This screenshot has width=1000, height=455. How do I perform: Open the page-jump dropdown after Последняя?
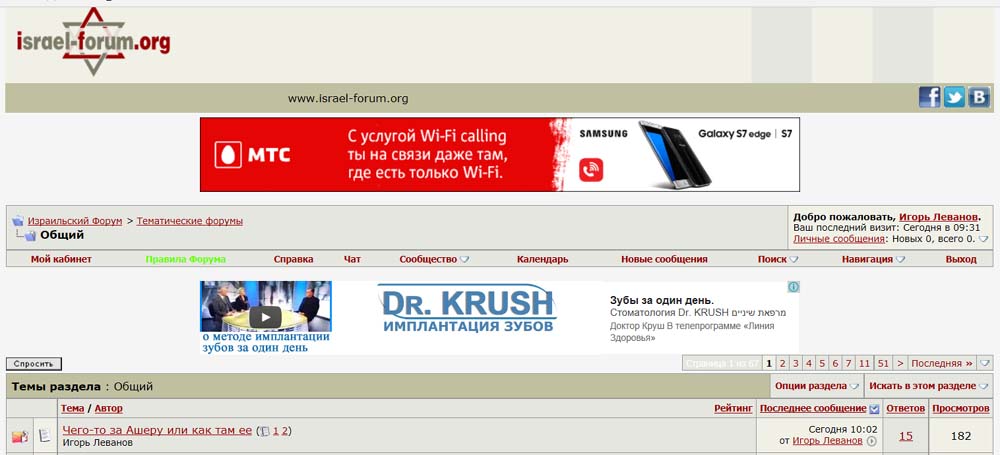click(x=985, y=363)
